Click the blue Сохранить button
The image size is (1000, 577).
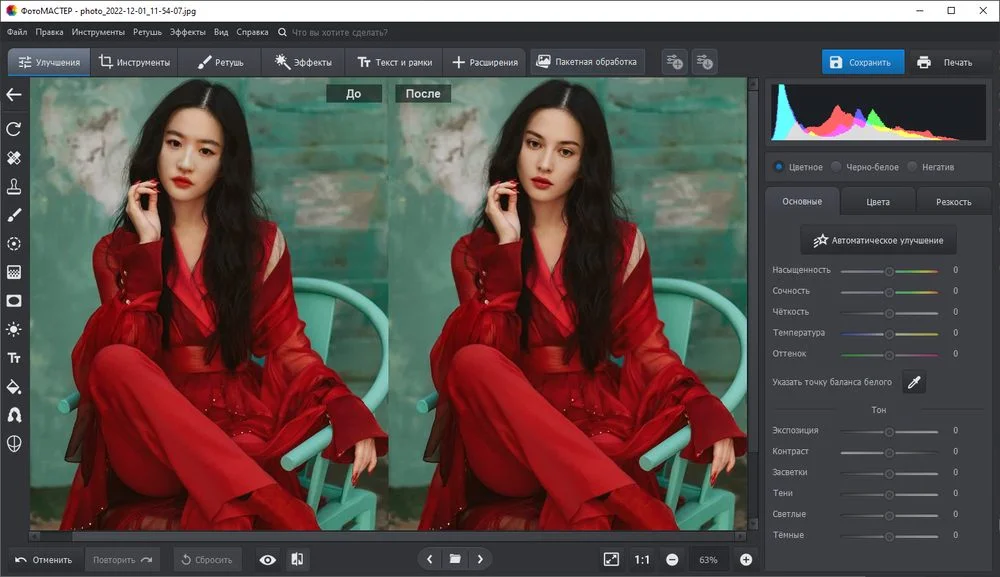(x=862, y=62)
